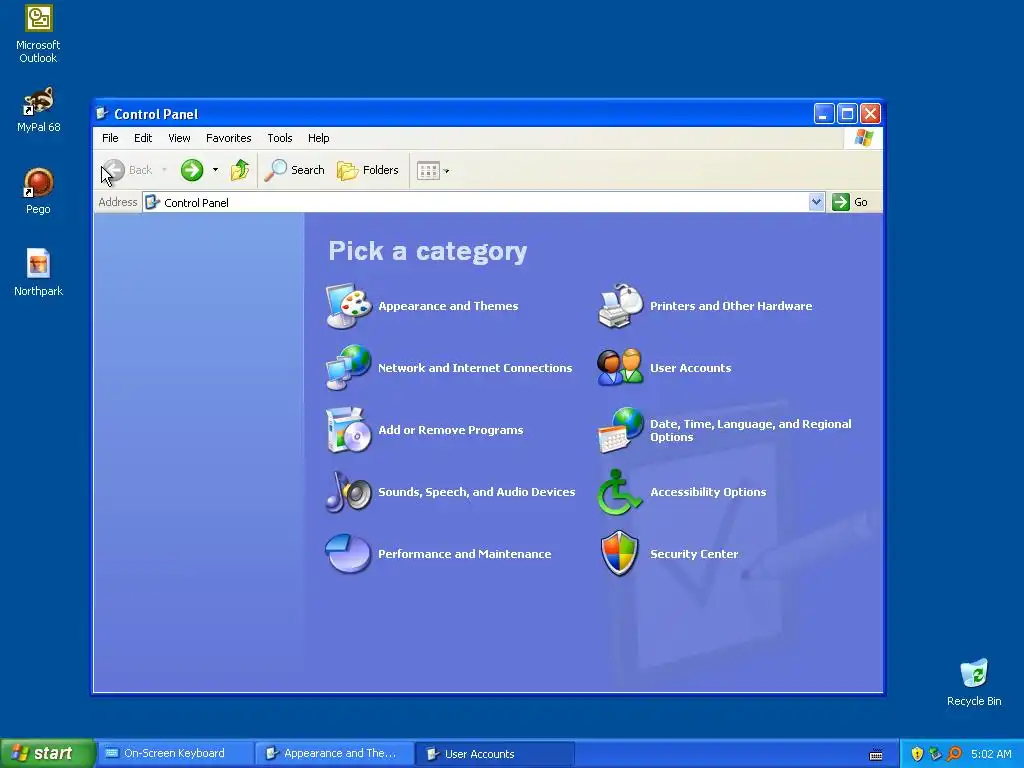Image resolution: width=1024 pixels, height=768 pixels.
Task: Click Sounds, Speech, and Audio Devices link
Action: tap(477, 492)
